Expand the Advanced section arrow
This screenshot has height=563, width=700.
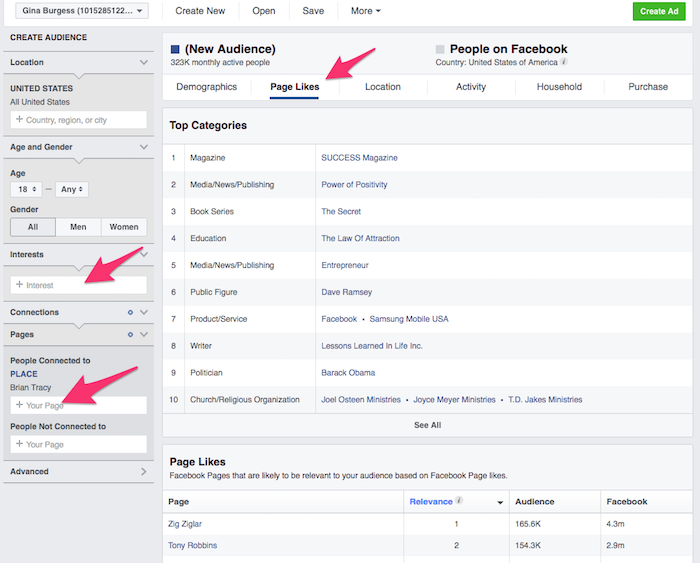[x=144, y=471]
